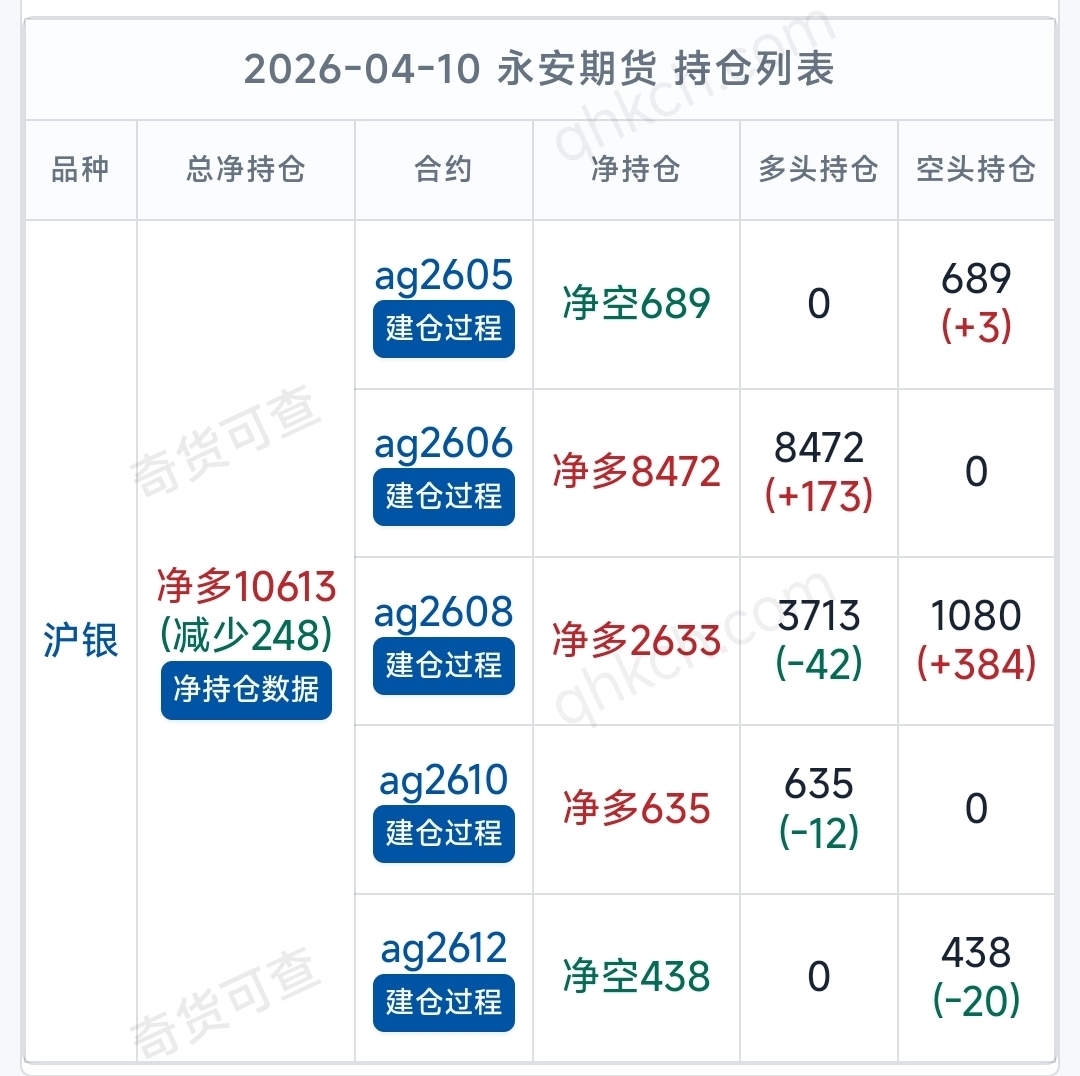Image resolution: width=1080 pixels, height=1076 pixels.
Task: Open the ag2608 contract link
Action: coord(444,612)
